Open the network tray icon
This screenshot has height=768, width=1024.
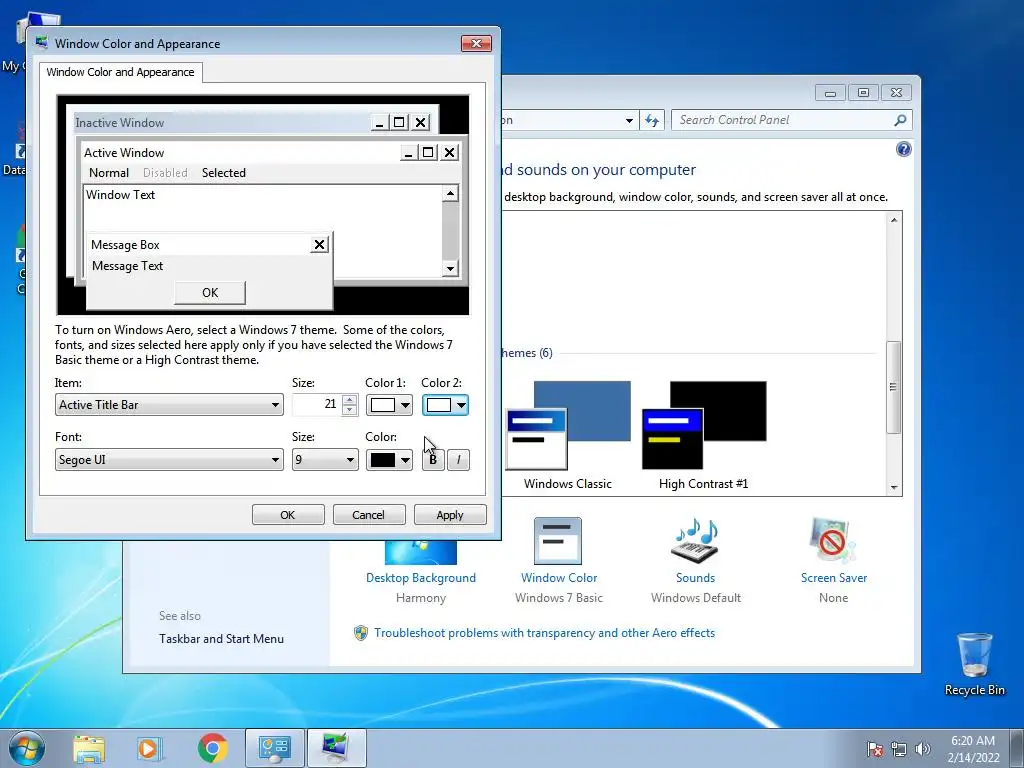coord(899,749)
